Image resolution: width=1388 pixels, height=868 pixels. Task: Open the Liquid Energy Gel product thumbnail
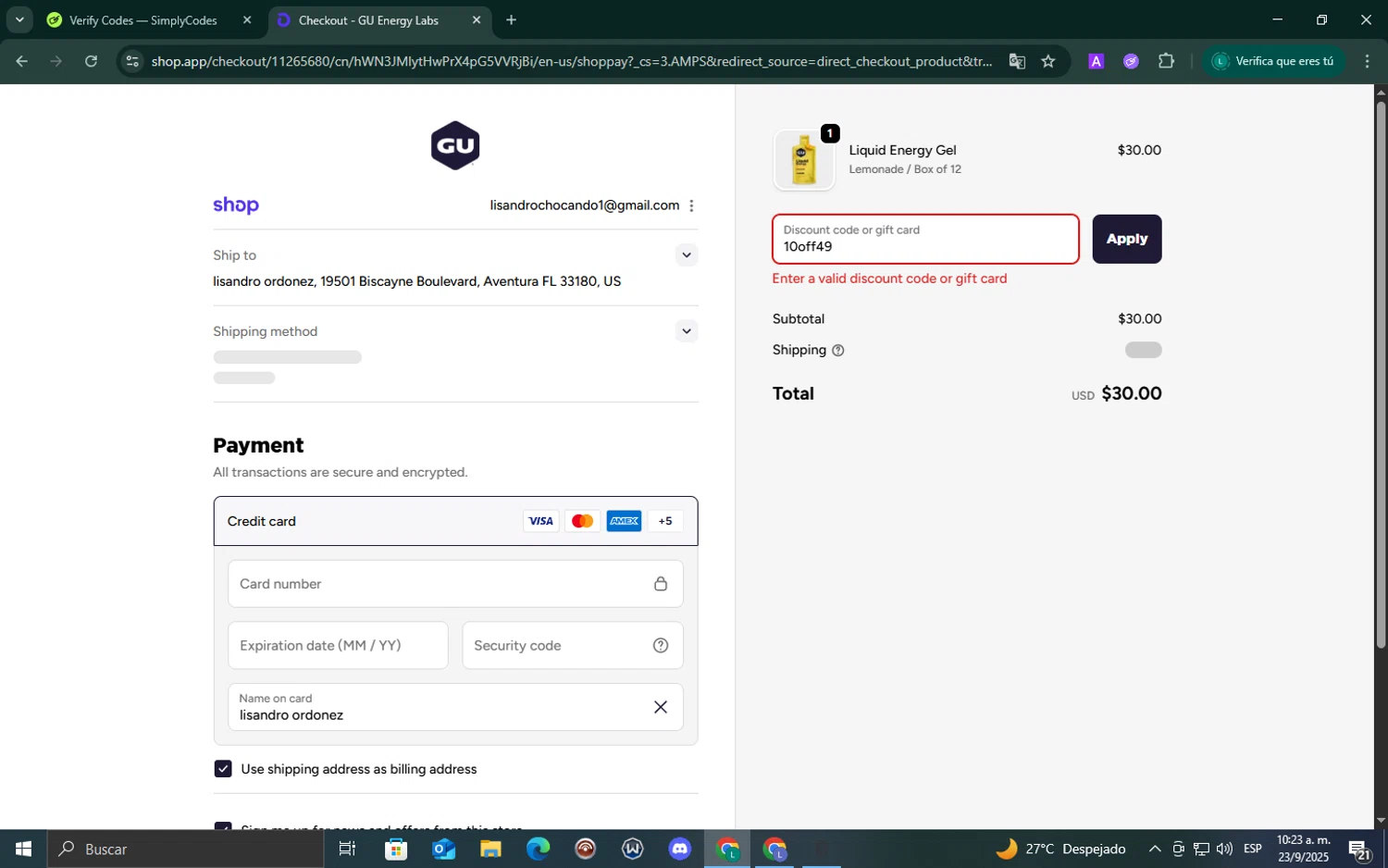click(804, 160)
